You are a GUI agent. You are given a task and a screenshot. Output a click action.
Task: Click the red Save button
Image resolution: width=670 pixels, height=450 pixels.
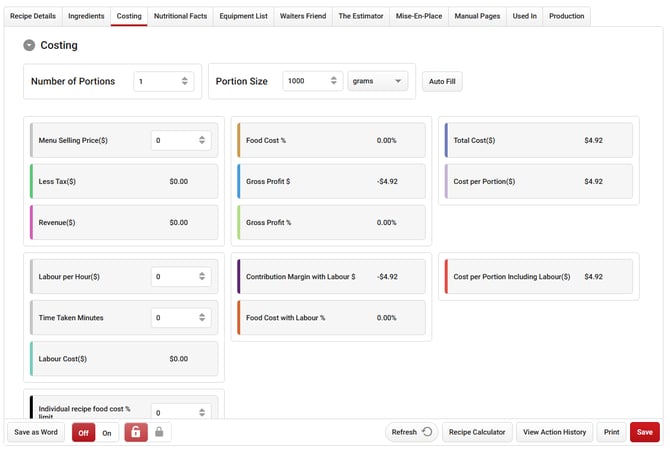[644, 432]
